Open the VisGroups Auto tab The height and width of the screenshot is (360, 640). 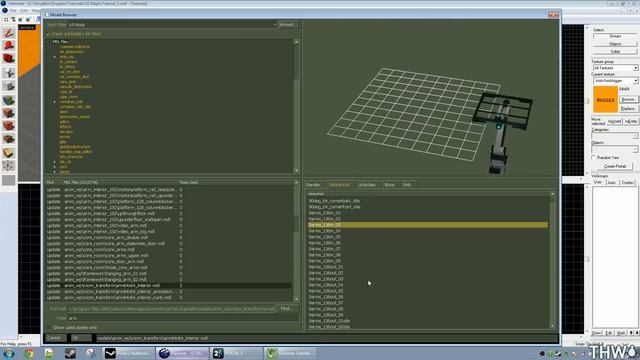[612, 182]
